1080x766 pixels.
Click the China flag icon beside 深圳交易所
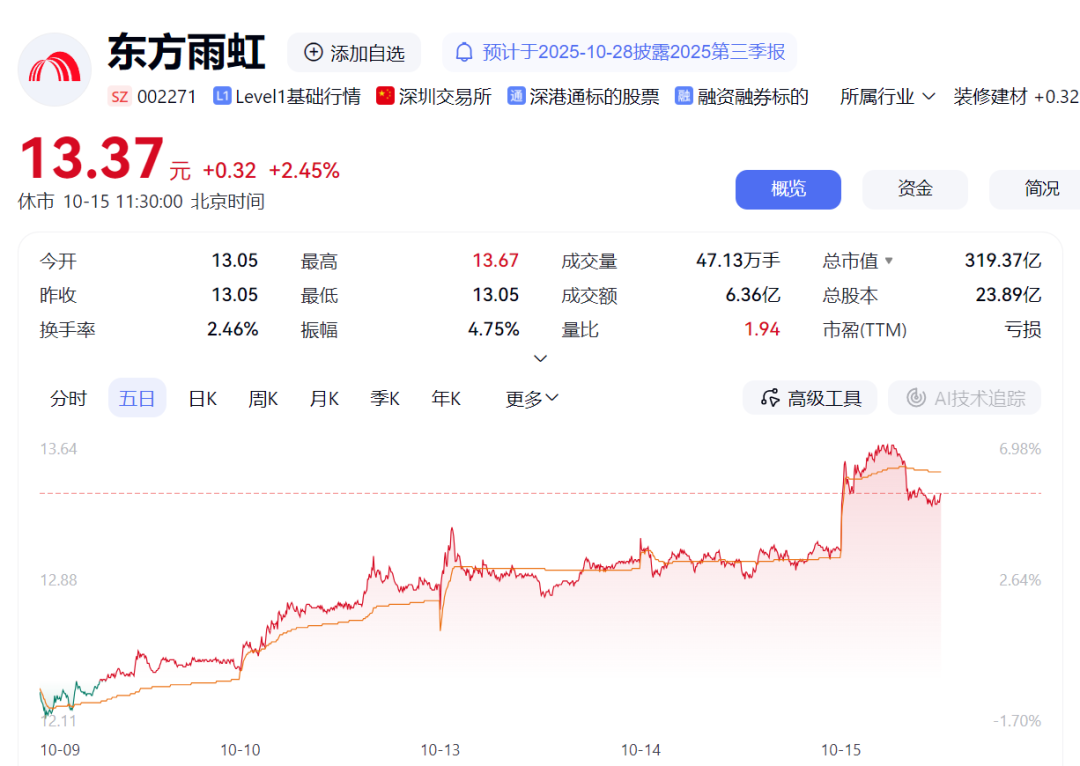click(385, 96)
